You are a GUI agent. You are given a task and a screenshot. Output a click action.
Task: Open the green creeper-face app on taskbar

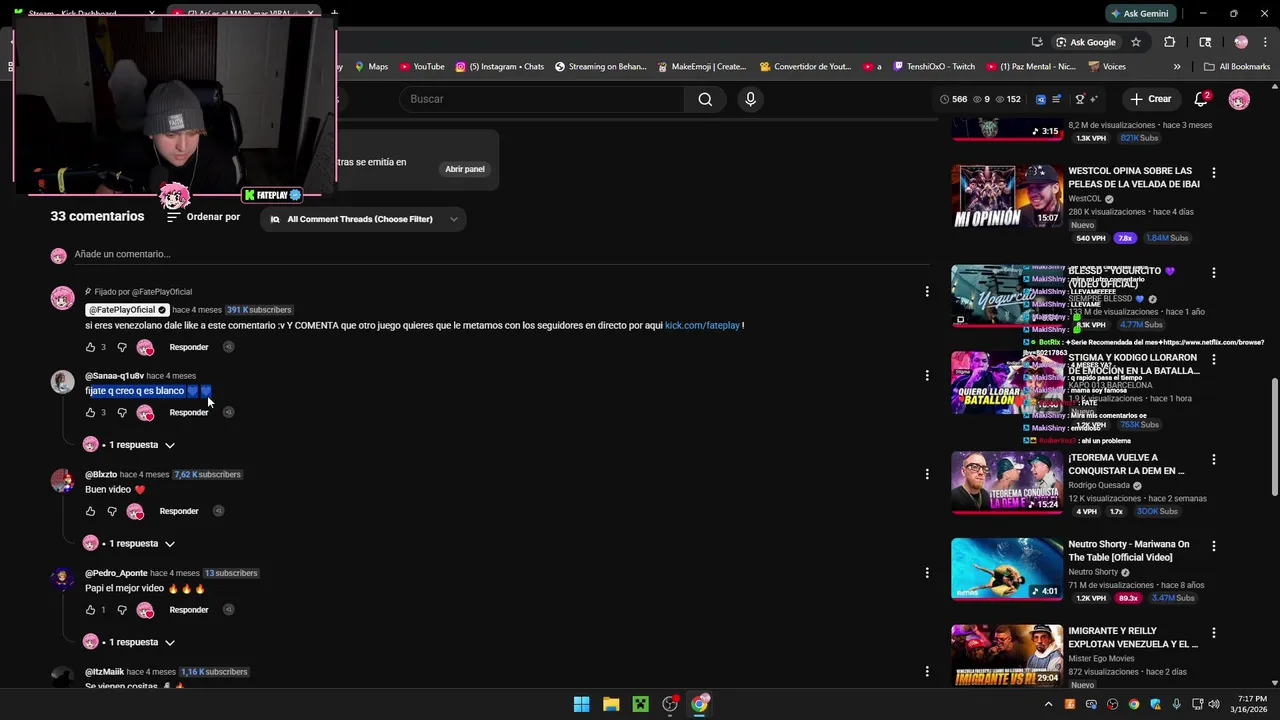coord(640,704)
